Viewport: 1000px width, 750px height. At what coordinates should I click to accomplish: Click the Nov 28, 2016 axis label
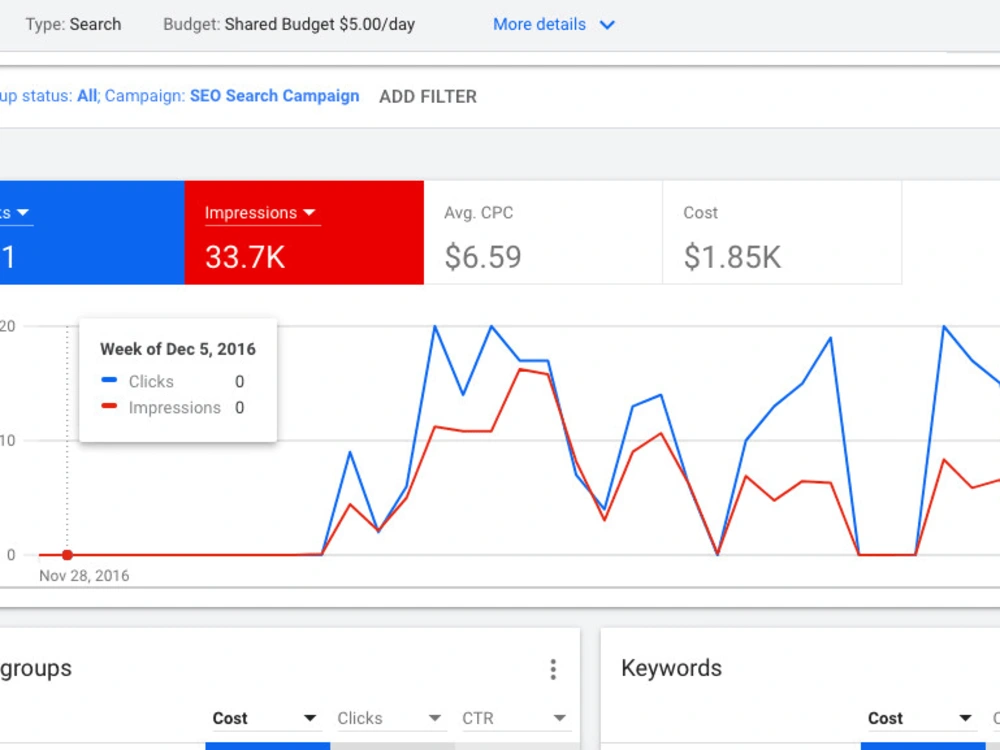point(84,576)
